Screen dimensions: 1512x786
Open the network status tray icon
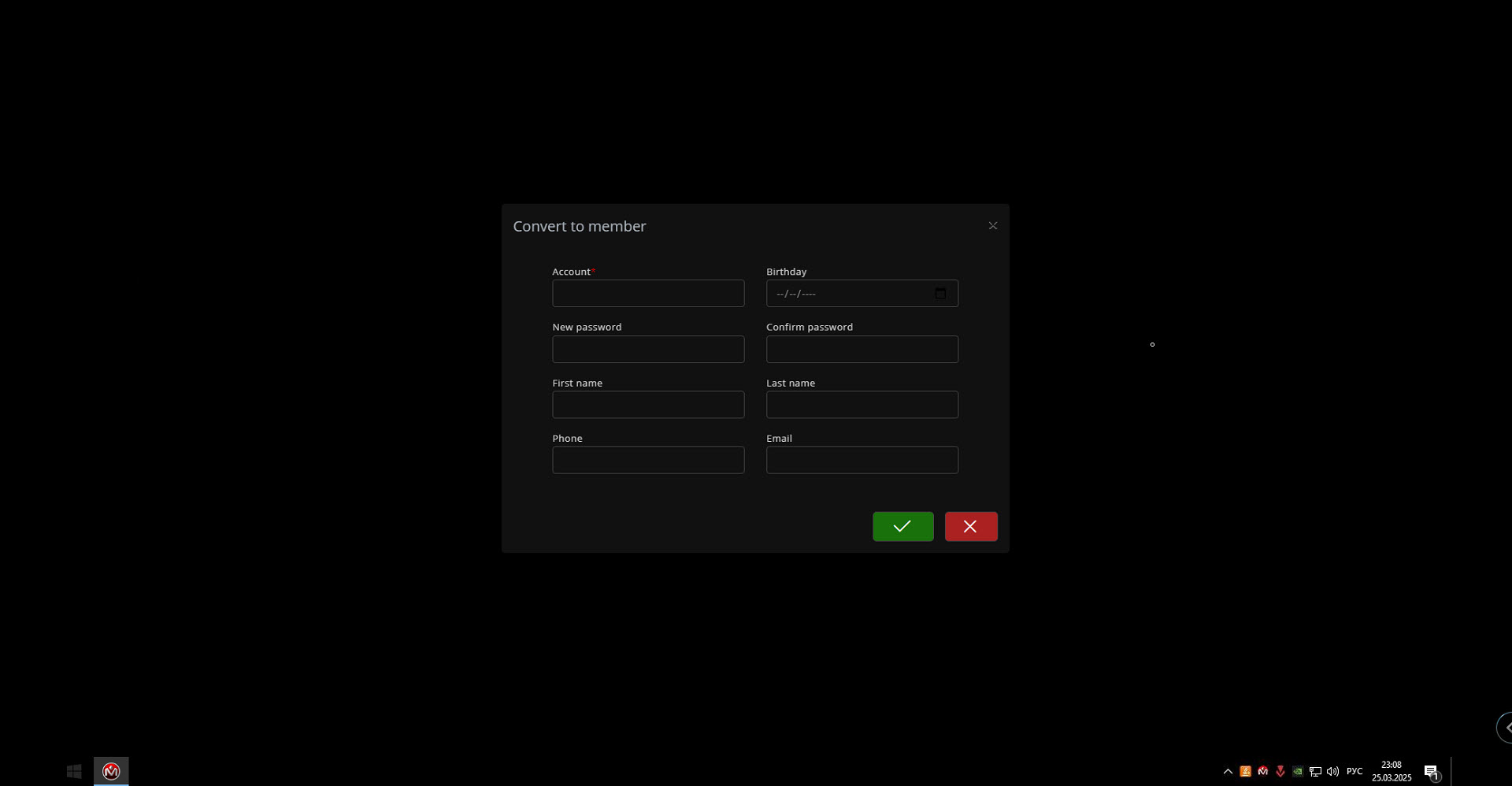point(1315,772)
